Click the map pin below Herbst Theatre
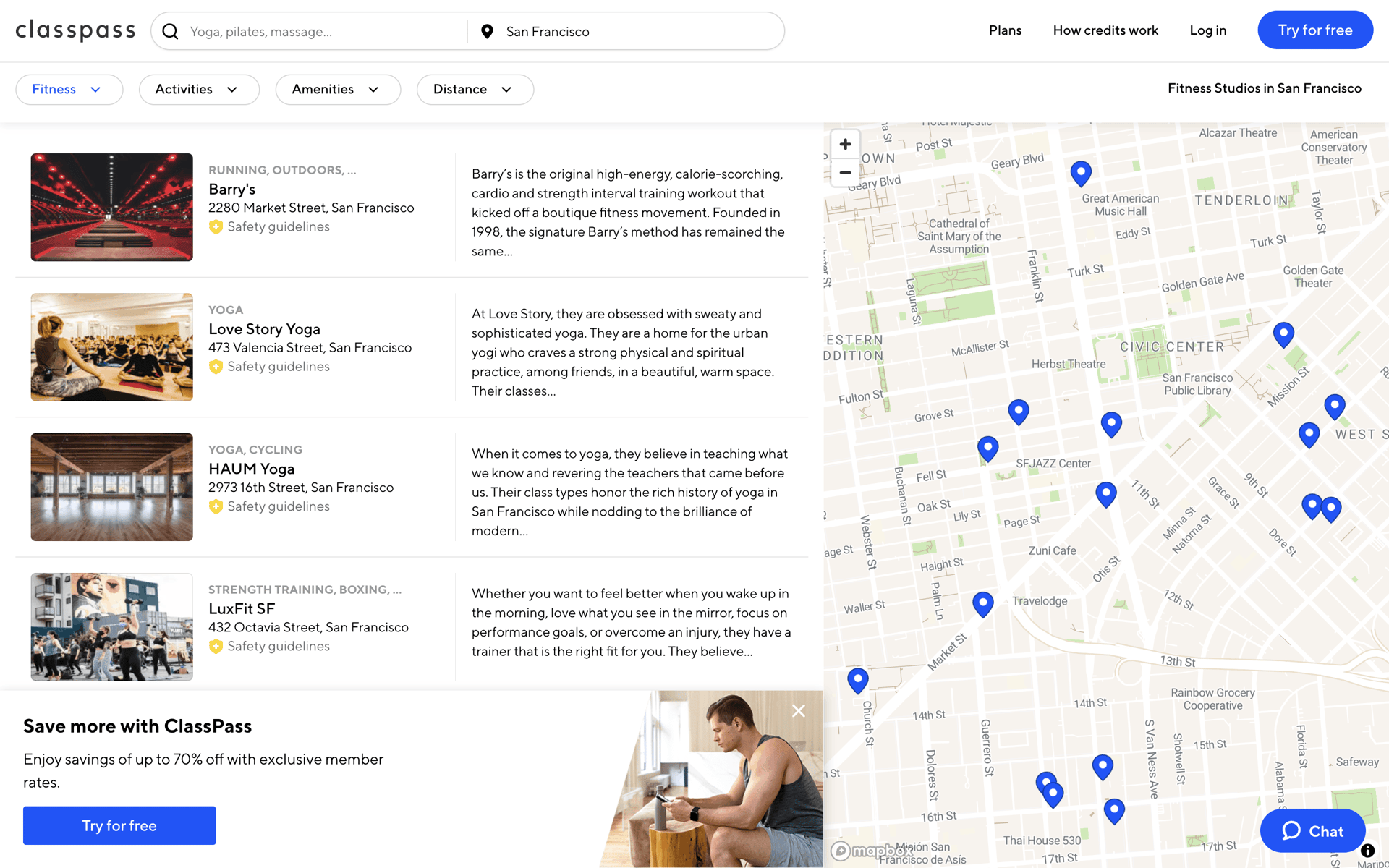Viewport: 1389px width, 868px height. [x=1111, y=425]
